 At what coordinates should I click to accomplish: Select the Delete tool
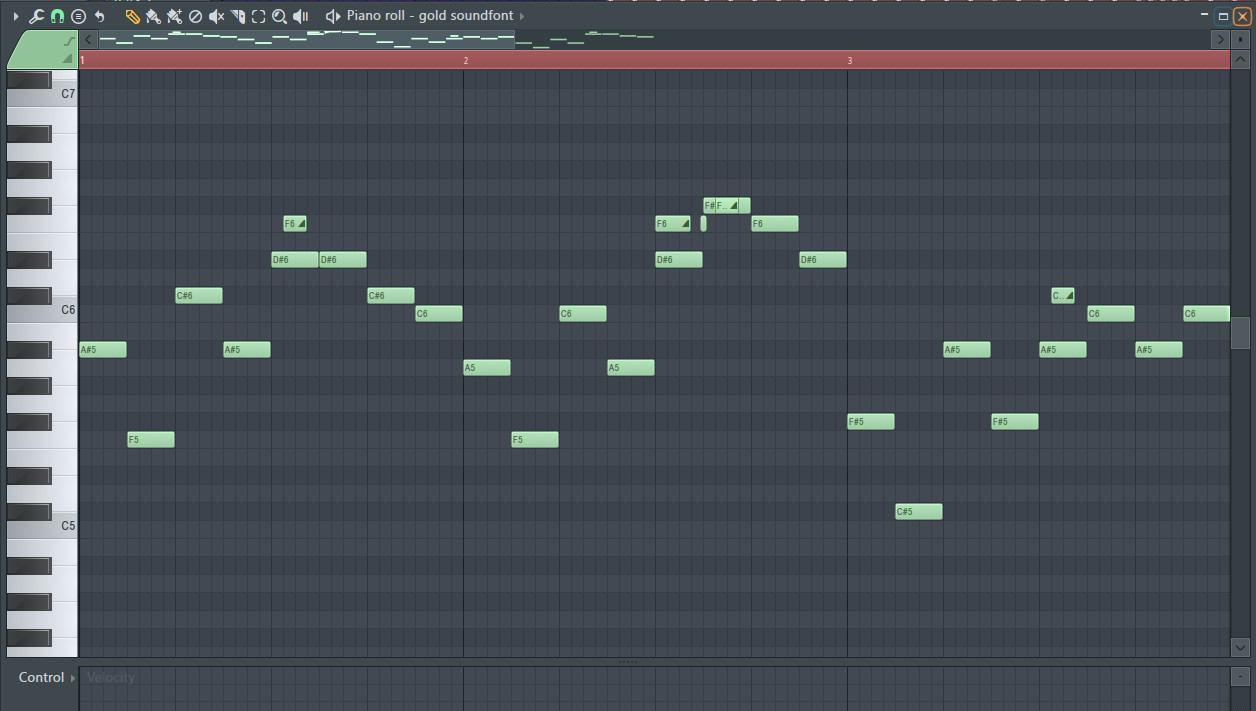[195, 16]
